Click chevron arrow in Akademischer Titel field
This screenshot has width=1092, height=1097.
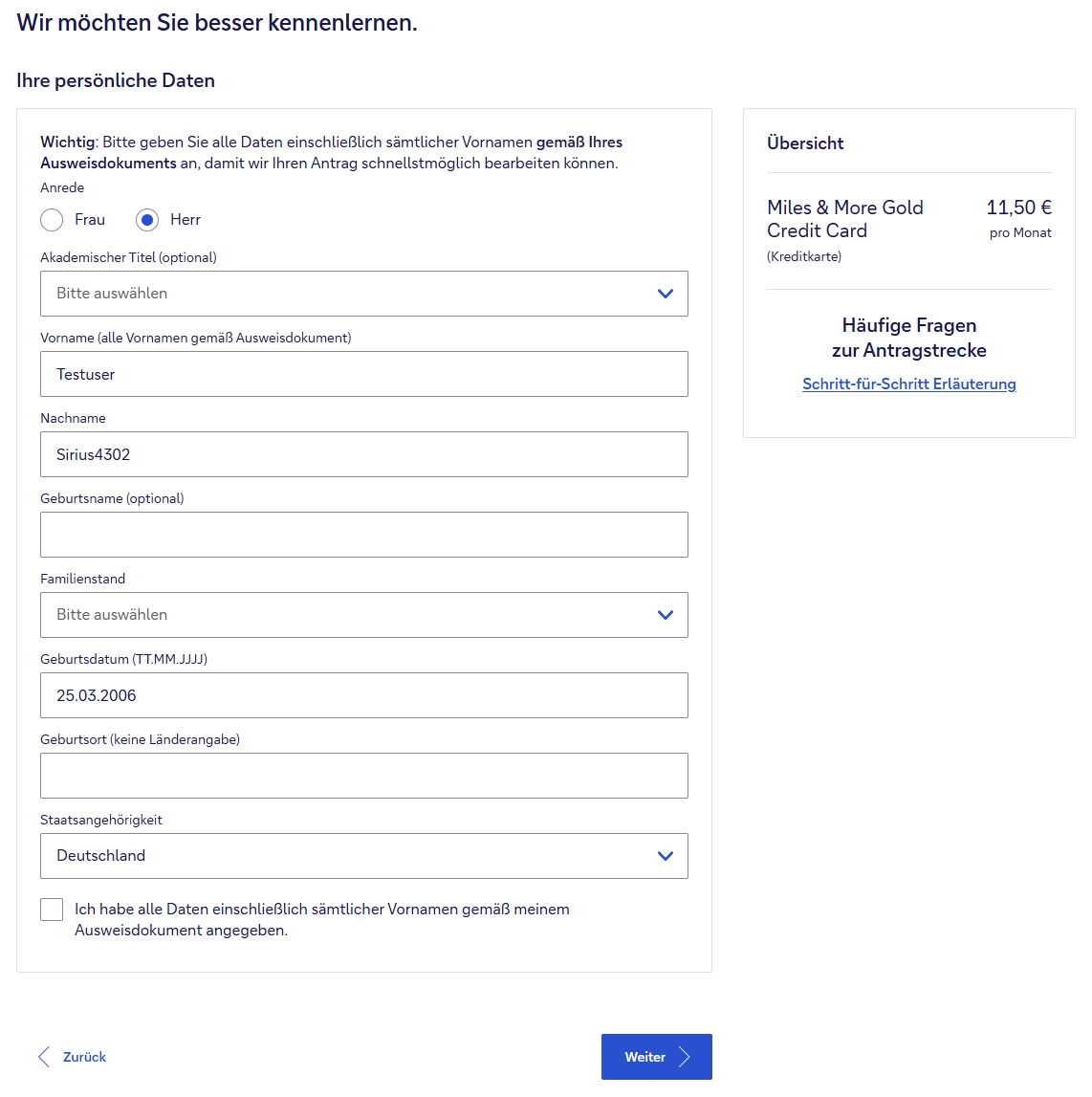(666, 294)
